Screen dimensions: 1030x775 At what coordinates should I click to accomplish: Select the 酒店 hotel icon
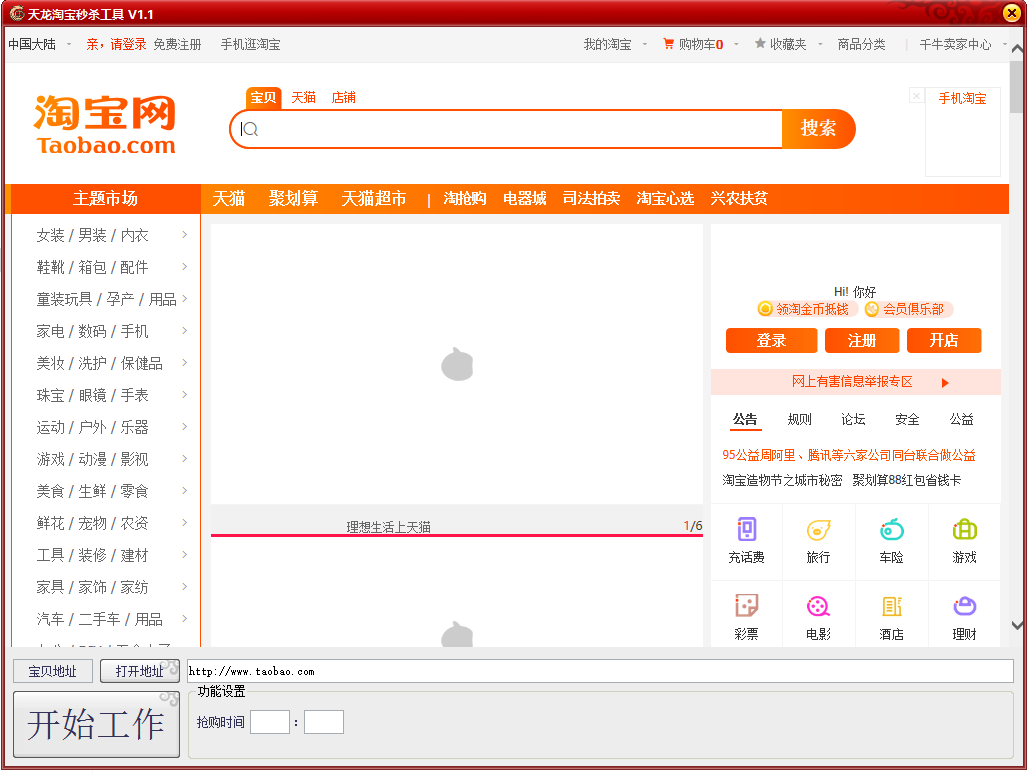pos(891,606)
